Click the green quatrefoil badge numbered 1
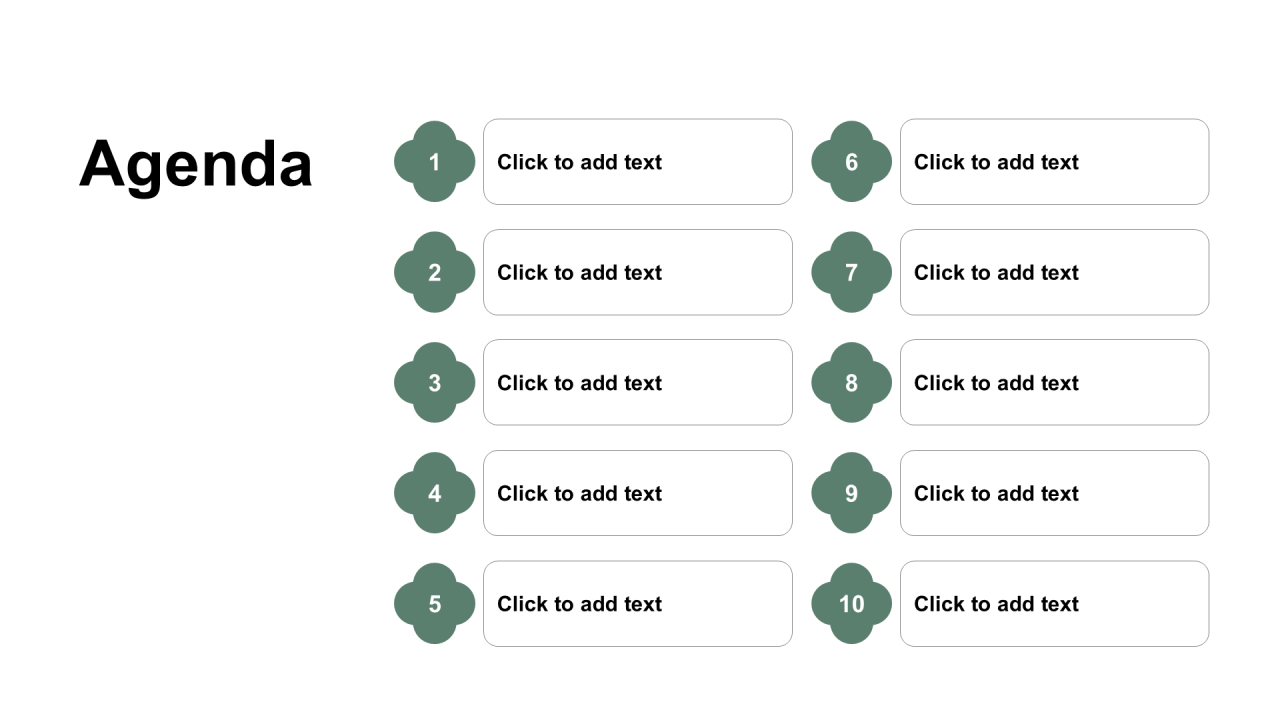This screenshot has width=1280, height=720. tap(434, 162)
